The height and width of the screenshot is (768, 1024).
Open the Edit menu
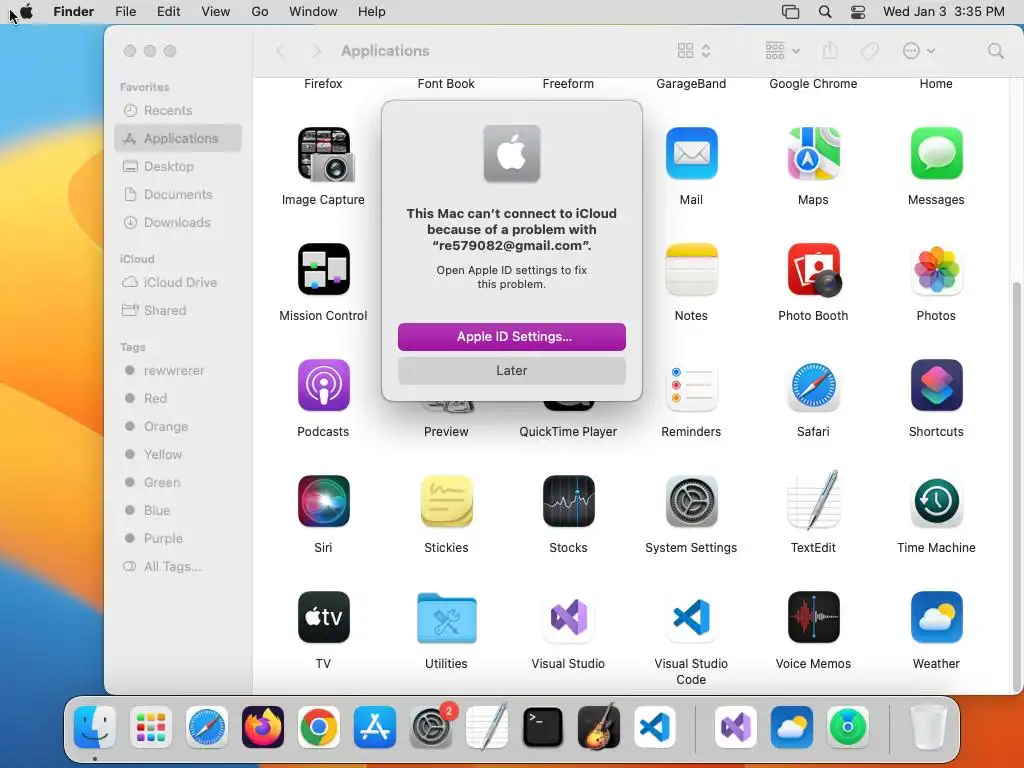(x=168, y=12)
